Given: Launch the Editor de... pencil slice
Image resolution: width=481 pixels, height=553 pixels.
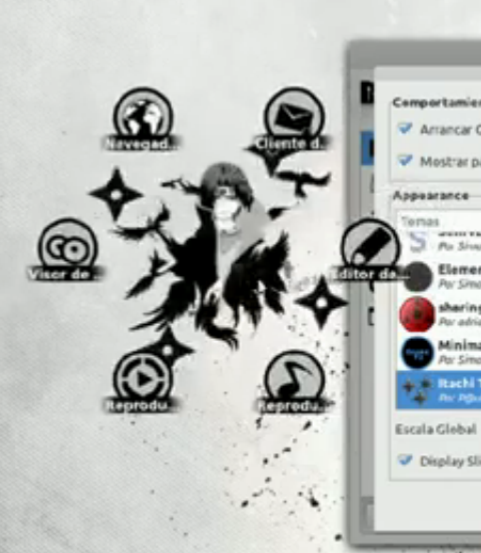Looking at the screenshot, I should 370,249.
